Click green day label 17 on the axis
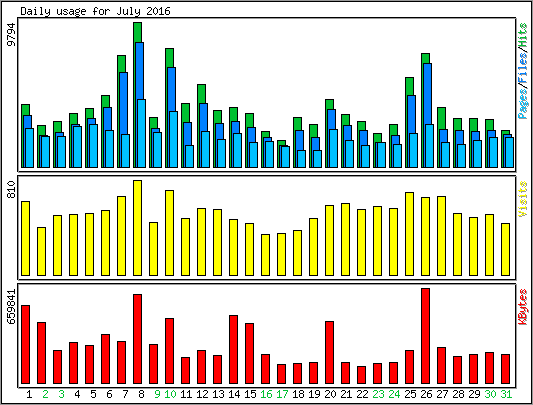Viewport: 533px width, 405px height. 282,394
